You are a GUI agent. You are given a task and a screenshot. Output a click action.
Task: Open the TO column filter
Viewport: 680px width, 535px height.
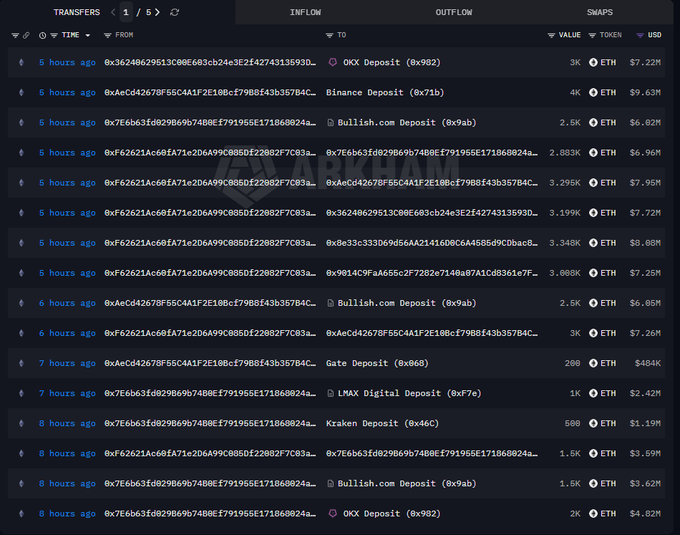(330, 36)
